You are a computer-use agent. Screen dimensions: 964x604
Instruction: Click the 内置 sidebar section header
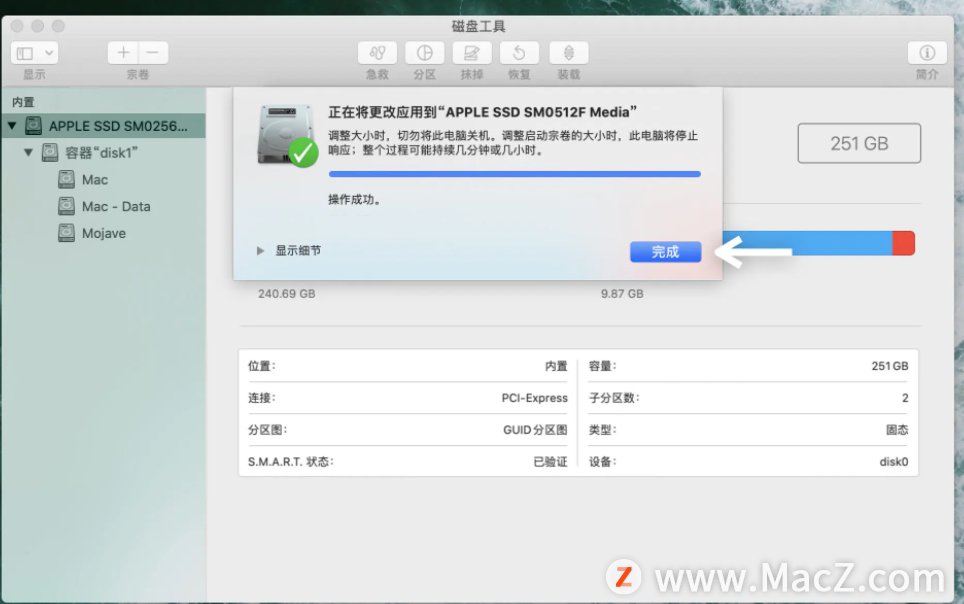click(23, 102)
